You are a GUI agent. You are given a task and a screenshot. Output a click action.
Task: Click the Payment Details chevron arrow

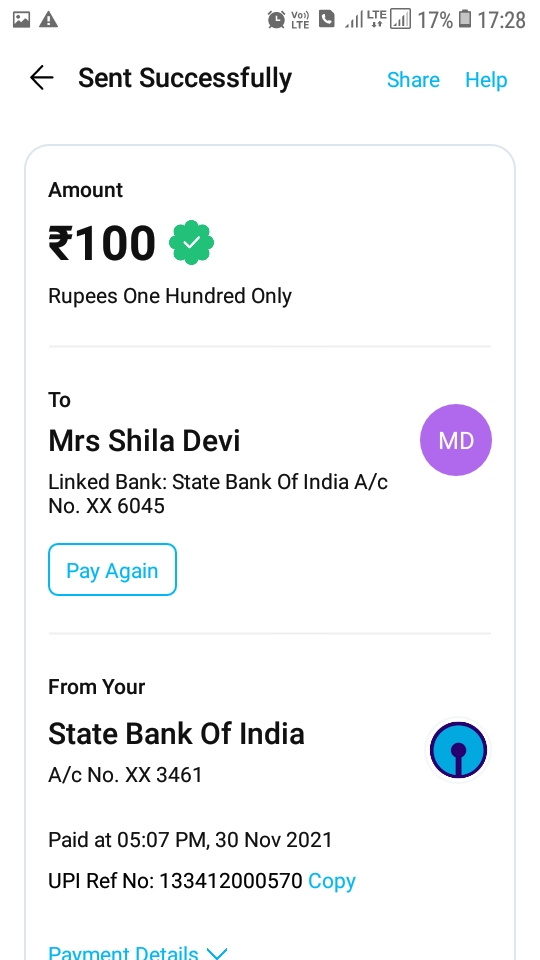[x=217, y=953]
